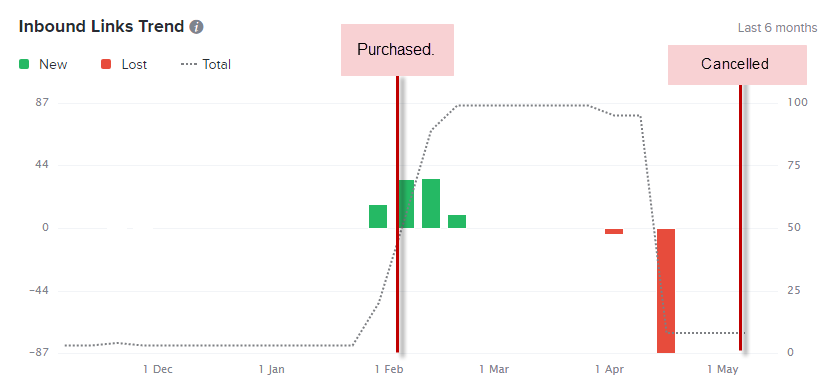Click the info icon beside Inbound Links Trend
The image size is (824, 386).
pos(197,27)
